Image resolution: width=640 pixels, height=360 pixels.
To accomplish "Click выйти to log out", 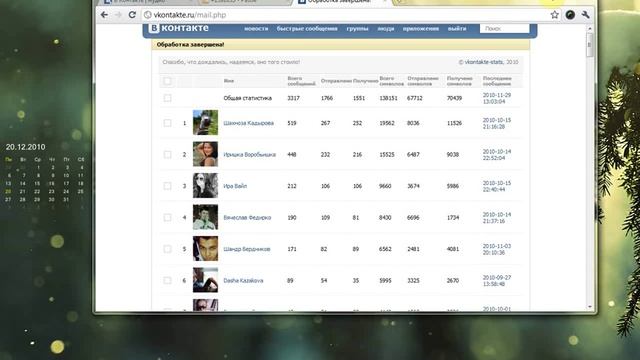I will click(457, 29).
